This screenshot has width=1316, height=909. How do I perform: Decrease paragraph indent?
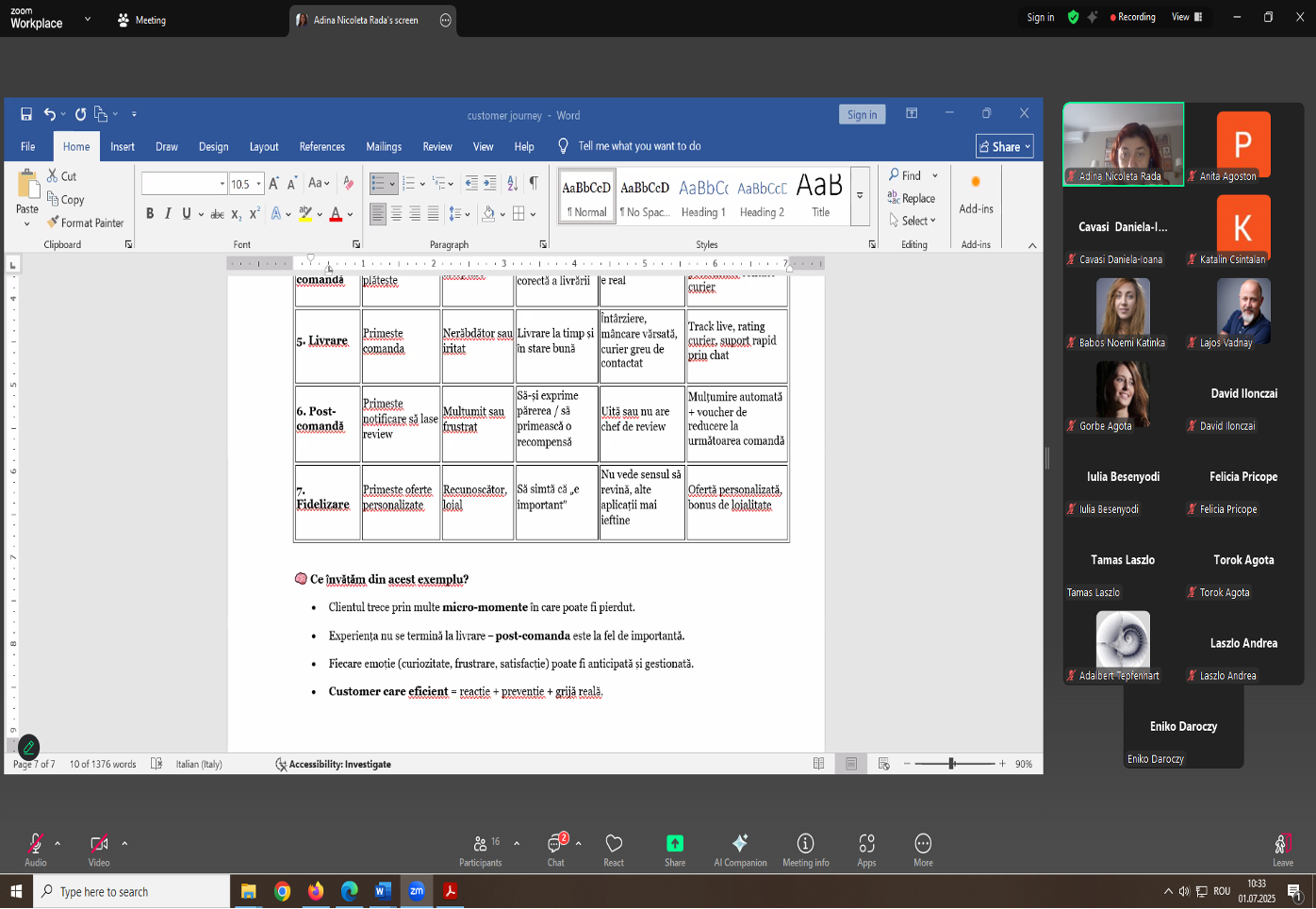pyautogui.click(x=472, y=184)
